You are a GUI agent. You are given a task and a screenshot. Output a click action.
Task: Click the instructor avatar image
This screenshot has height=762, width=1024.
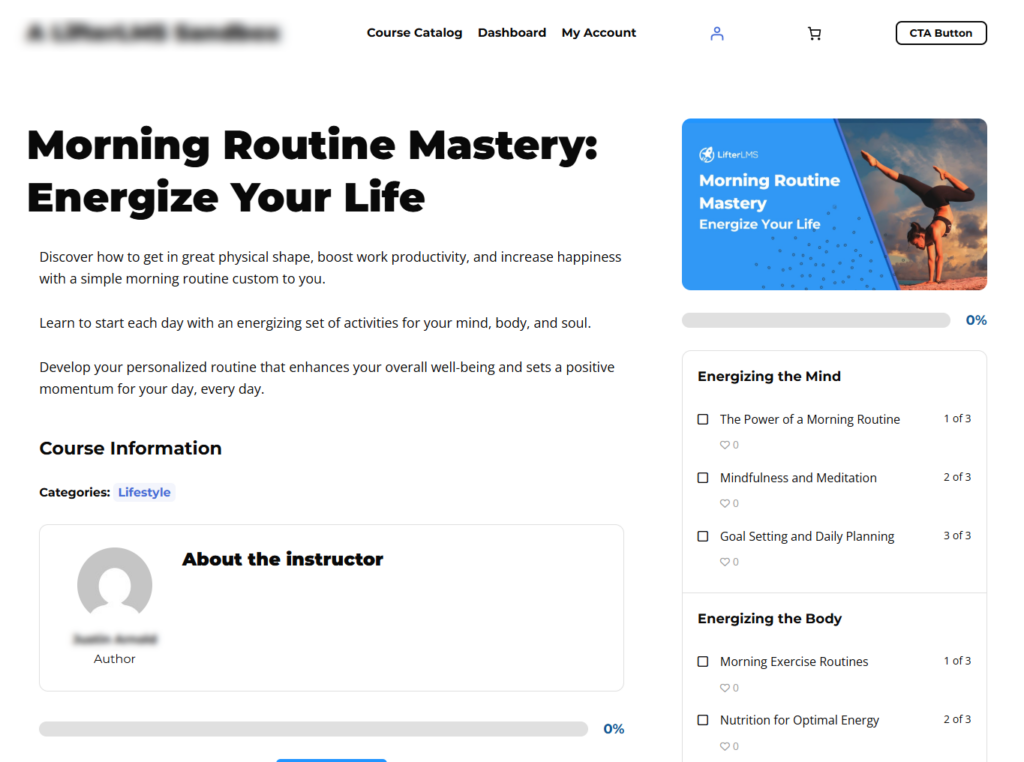(115, 582)
